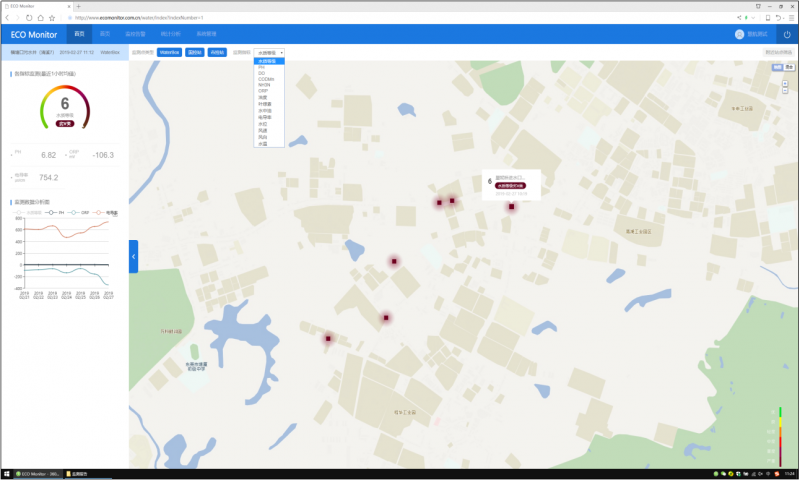The image size is (800, 480).
Task: Click the map marker beneath the info popup
Action: (511, 207)
